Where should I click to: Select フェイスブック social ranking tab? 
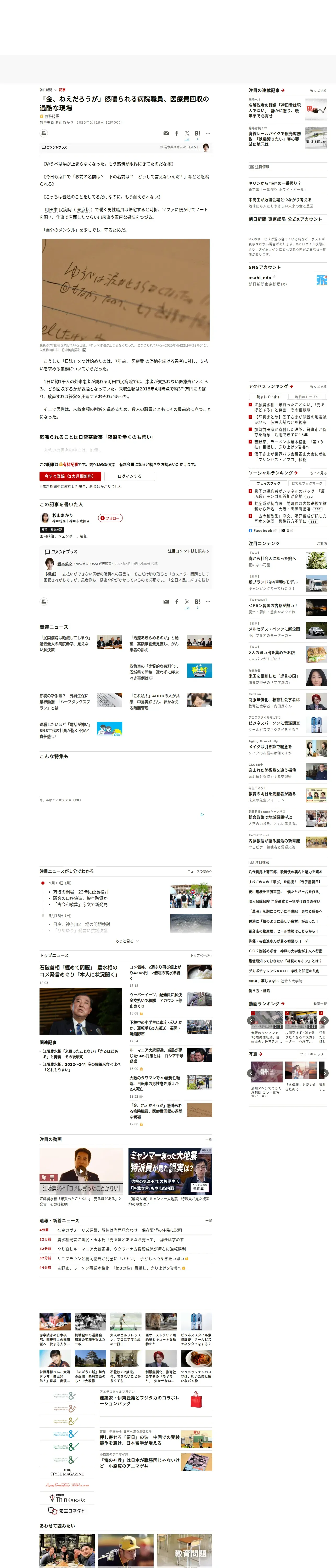click(x=268, y=483)
